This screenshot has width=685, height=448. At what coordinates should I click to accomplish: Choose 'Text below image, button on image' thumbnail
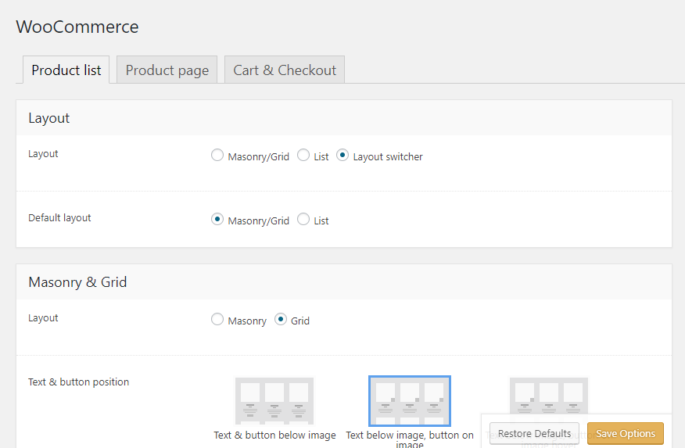click(x=409, y=401)
